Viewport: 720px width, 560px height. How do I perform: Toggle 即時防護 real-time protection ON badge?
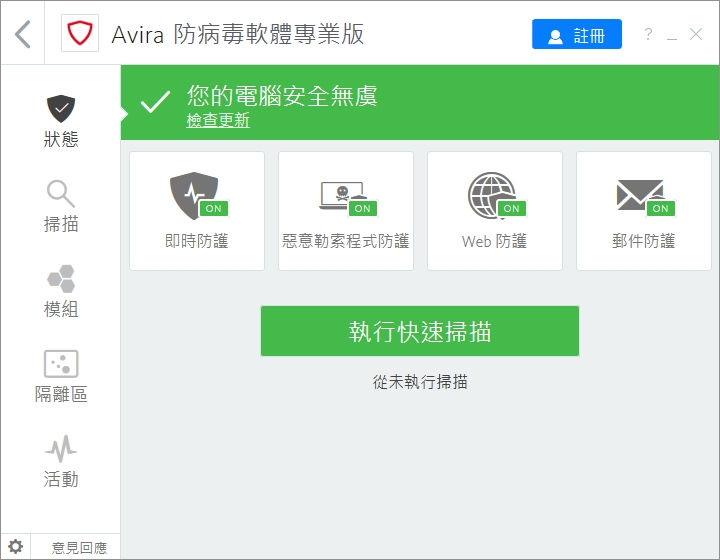click(212, 208)
